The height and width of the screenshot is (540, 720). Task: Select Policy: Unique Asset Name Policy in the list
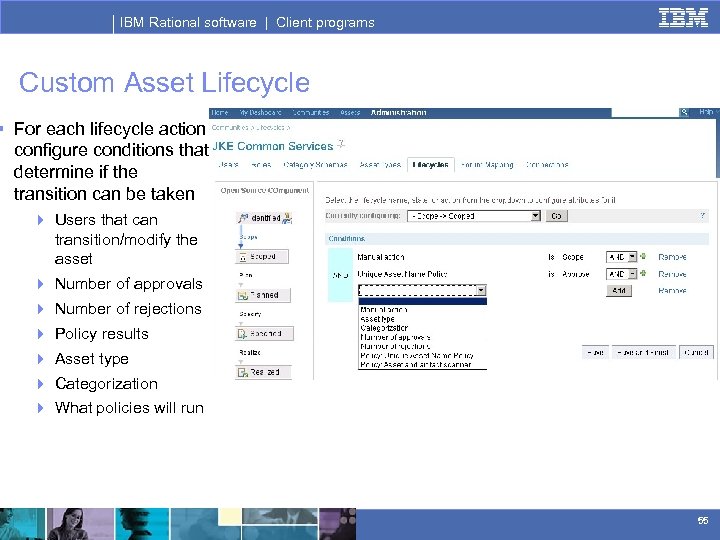(x=422, y=356)
